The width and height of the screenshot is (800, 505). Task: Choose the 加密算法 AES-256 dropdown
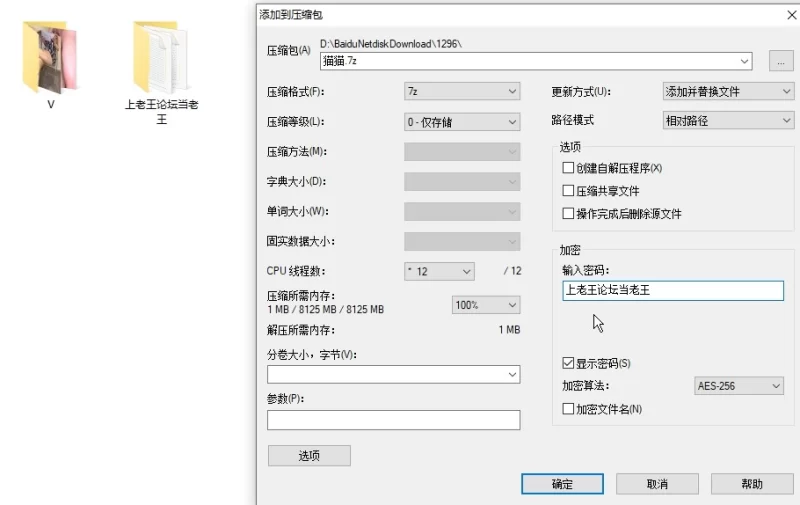tap(739, 386)
